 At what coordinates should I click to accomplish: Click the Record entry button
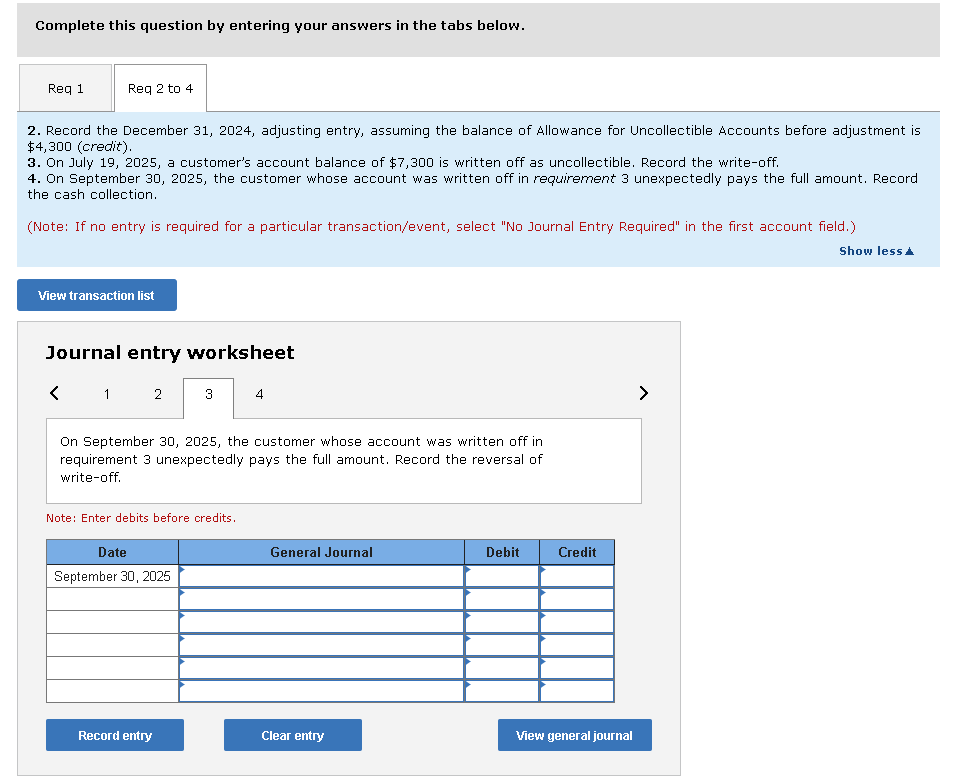(x=115, y=736)
